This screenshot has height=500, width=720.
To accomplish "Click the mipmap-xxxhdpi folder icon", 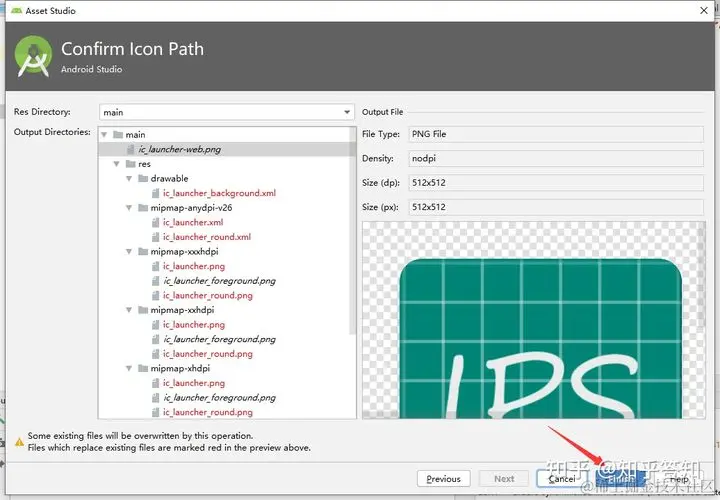I will click(x=143, y=252).
